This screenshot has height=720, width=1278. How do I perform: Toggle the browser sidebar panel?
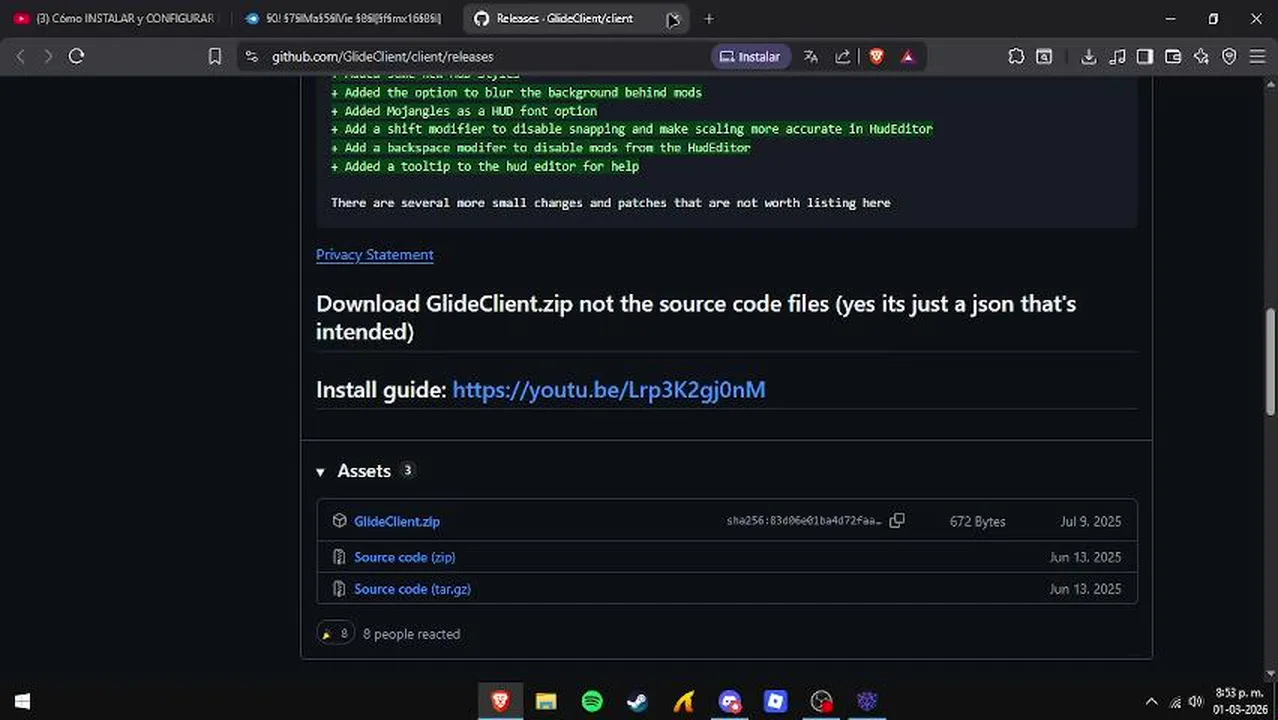click(x=1145, y=57)
